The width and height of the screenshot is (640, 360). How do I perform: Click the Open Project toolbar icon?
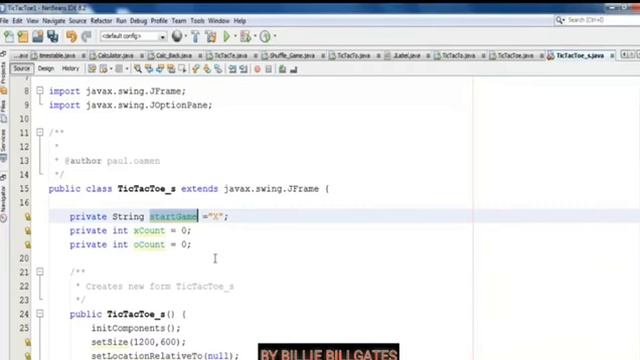(38, 37)
